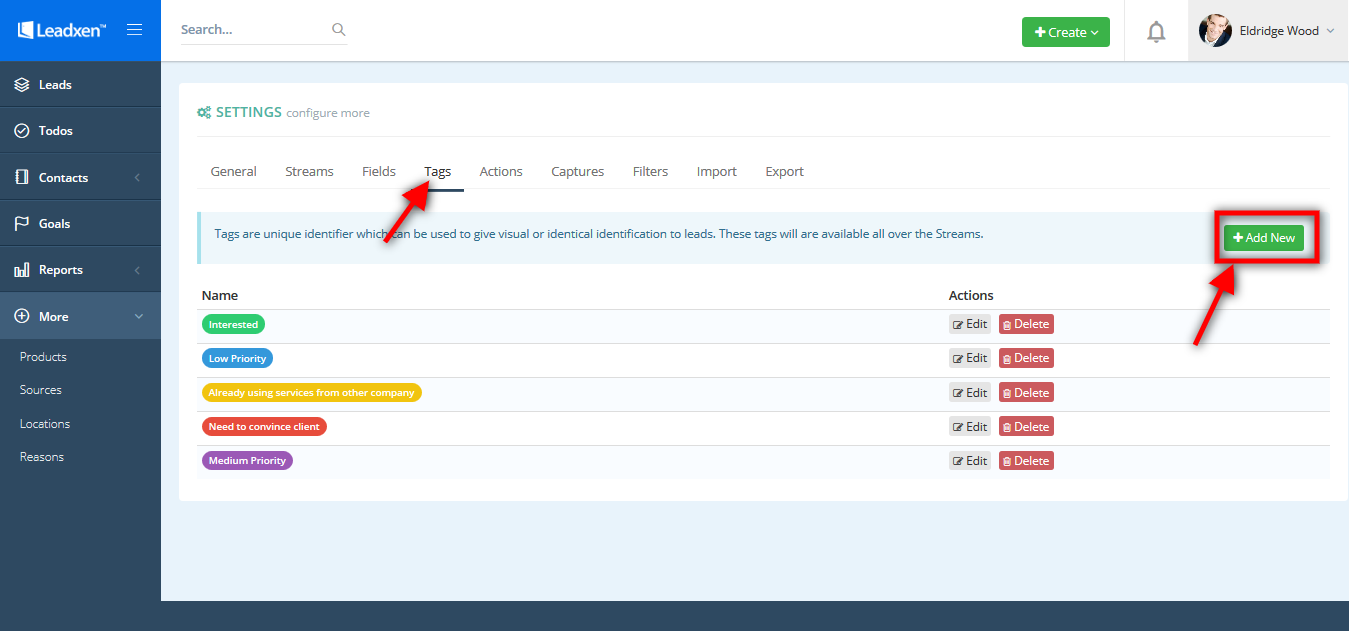Click the Actions column header

971,295
